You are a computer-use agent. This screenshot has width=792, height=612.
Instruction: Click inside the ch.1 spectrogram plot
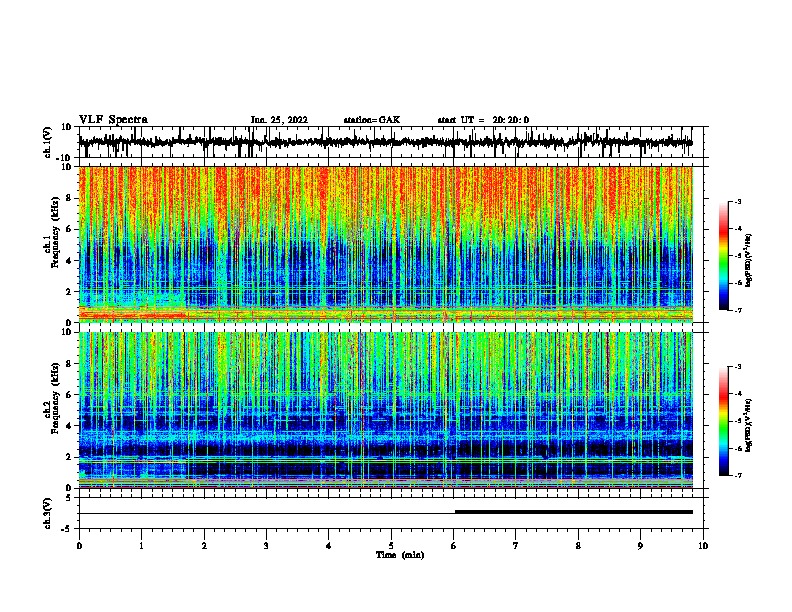(x=385, y=244)
